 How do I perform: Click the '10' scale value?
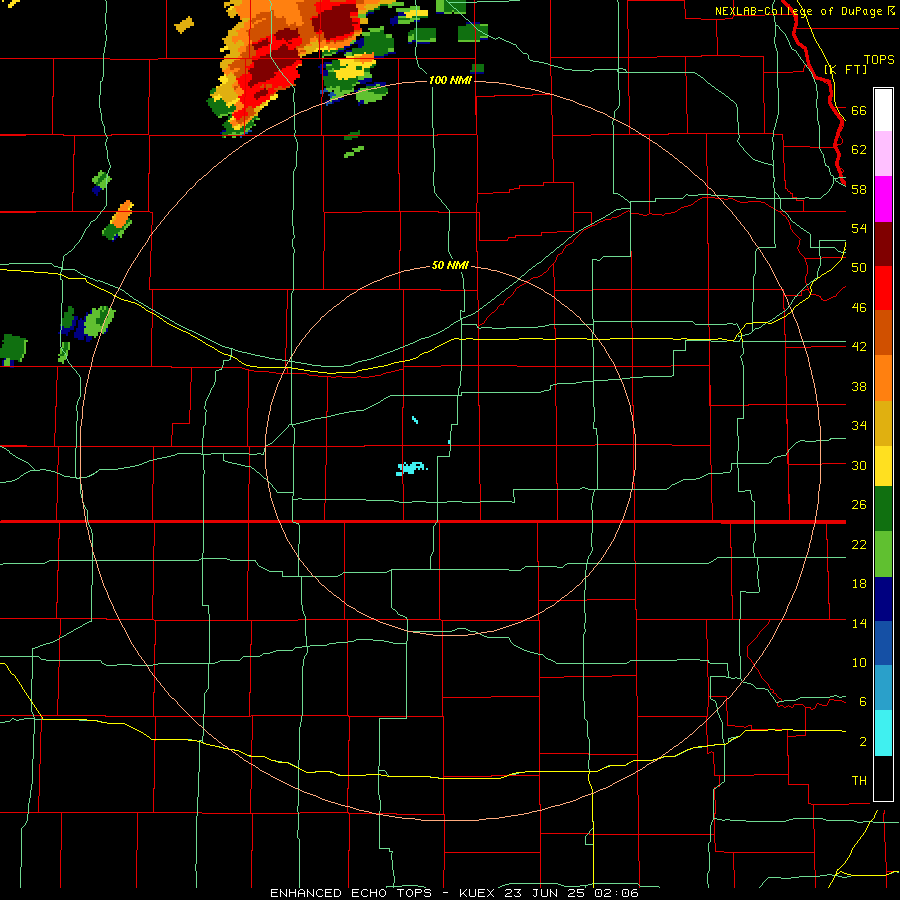(859, 662)
